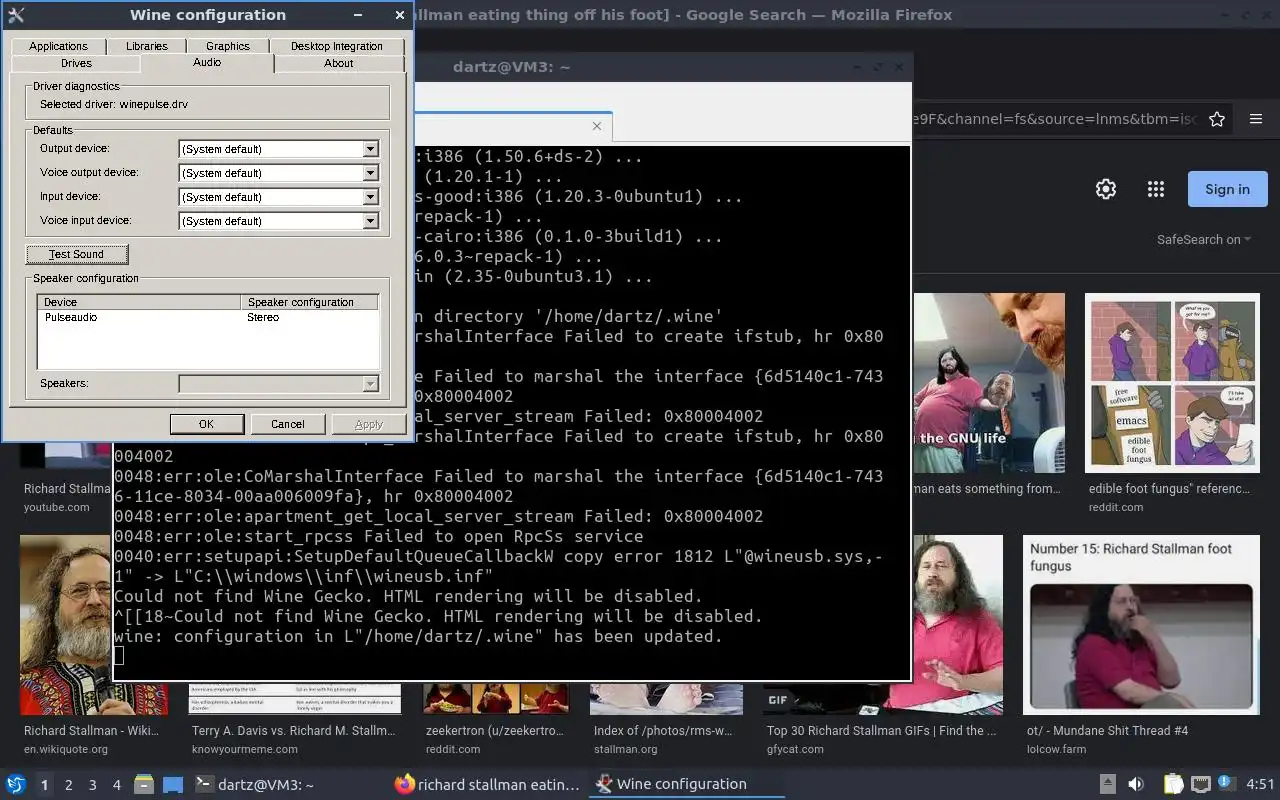This screenshot has height=800, width=1280.
Task: Switch to virtual desktop 2
Action: click(x=69, y=785)
